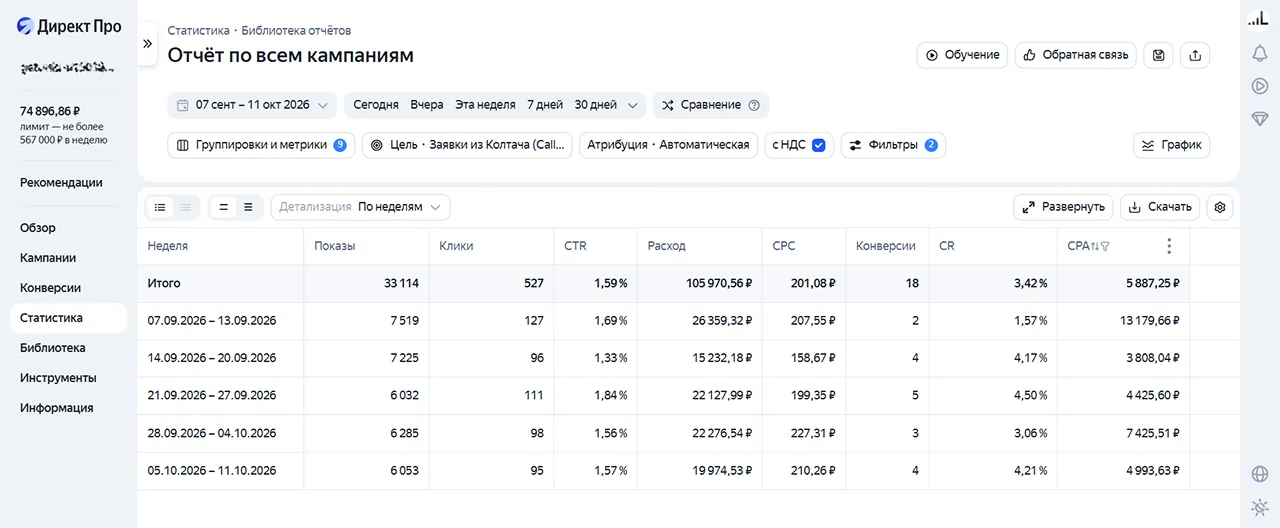Enable Сравнение period comparison

click(711, 105)
